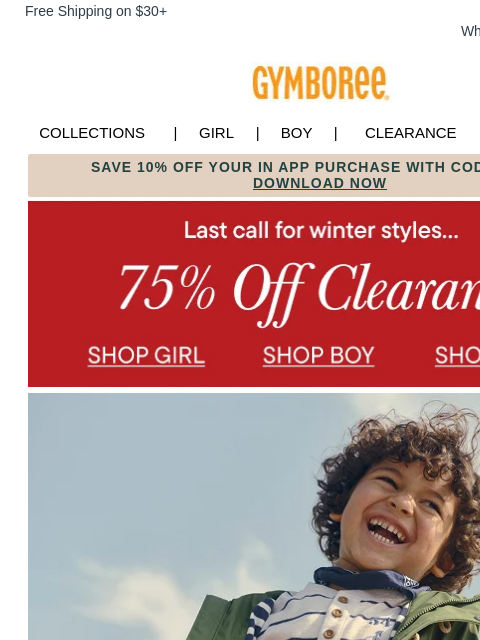This screenshot has width=480, height=640.
Task: Click the Save 10% in-app purchase text
Action: [285, 167]
